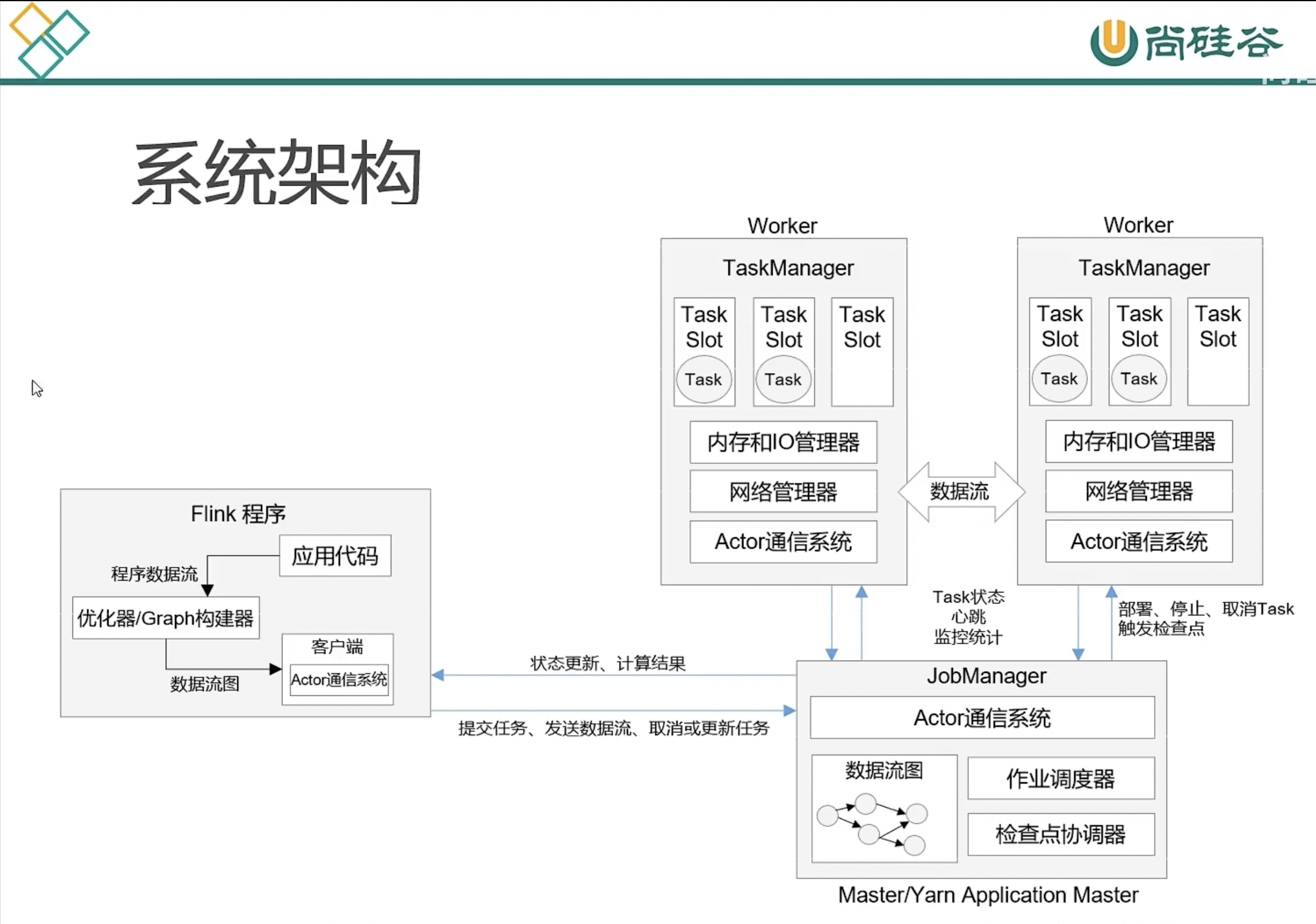Select the 监控统计 label
This screenshot has height=924, width=1316.
pos(968,637)
